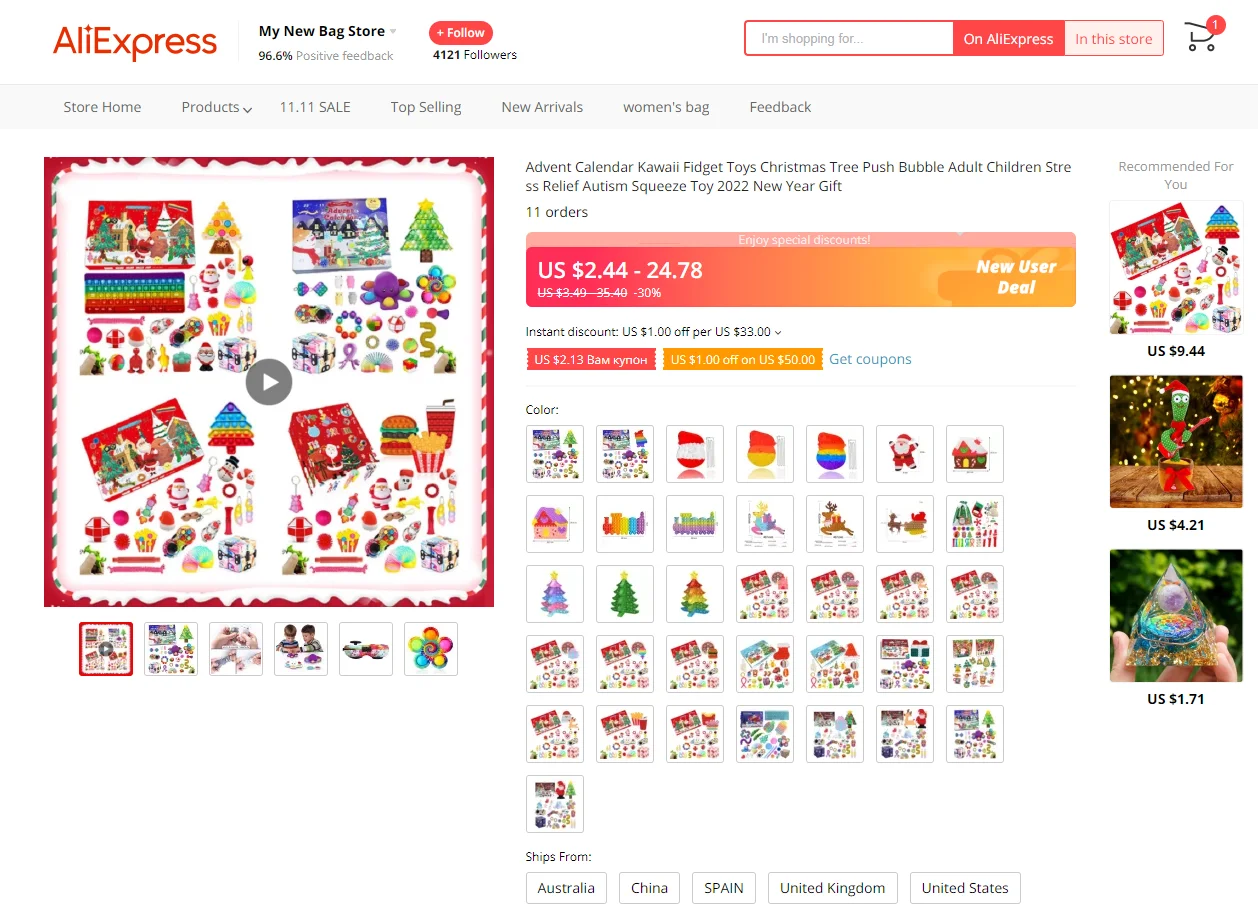Choose China as shipping origin

(649, 888)
